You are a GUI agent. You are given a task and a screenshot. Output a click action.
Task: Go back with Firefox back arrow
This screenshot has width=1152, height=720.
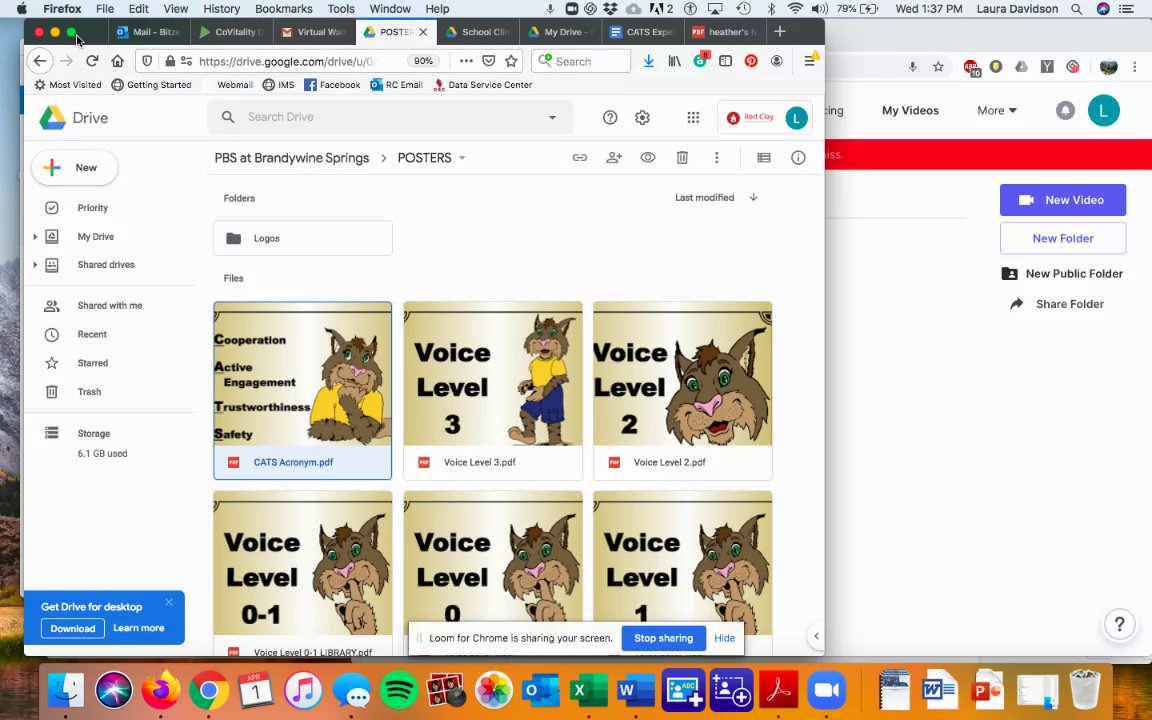coord(40,61)
